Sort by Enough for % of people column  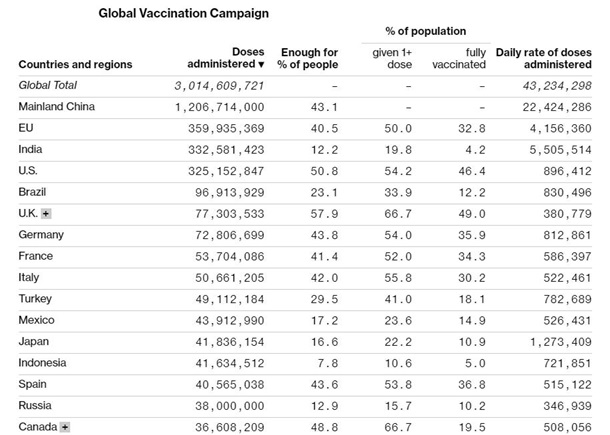[309, 58]
